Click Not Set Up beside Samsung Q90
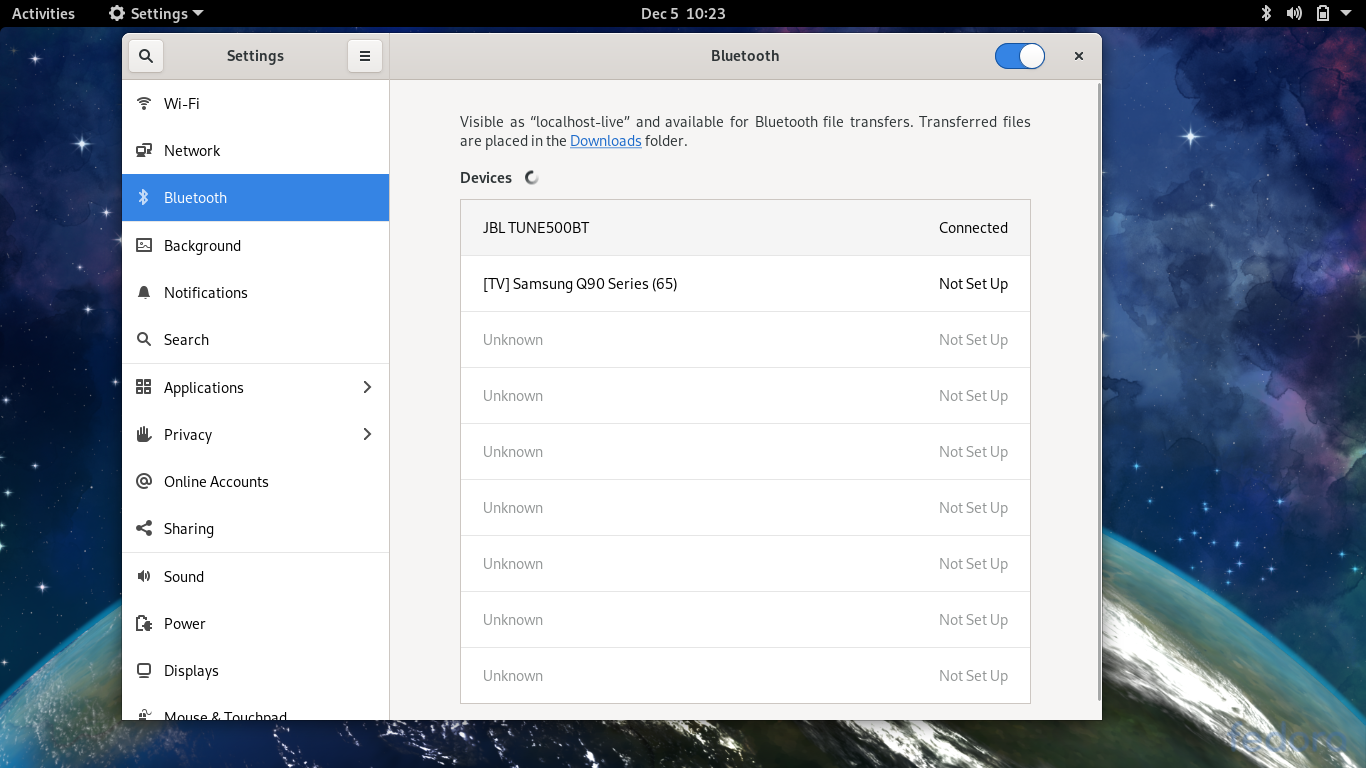 coord(973,284)
